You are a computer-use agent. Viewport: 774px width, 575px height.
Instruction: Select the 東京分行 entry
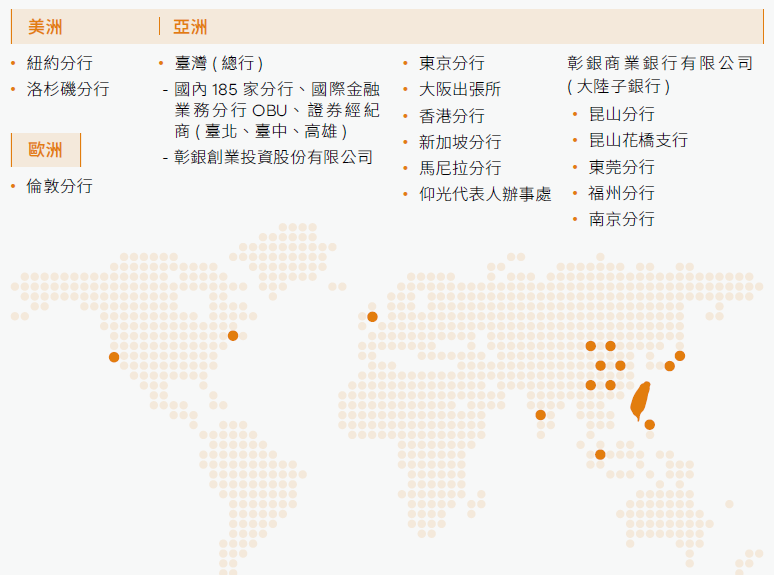pos(452,63)
